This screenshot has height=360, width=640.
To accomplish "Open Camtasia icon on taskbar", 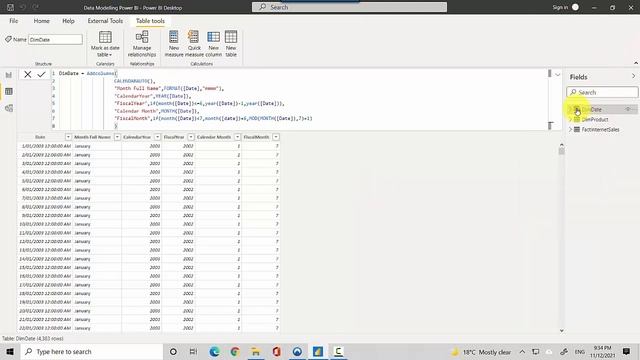I will coord(338,351).
